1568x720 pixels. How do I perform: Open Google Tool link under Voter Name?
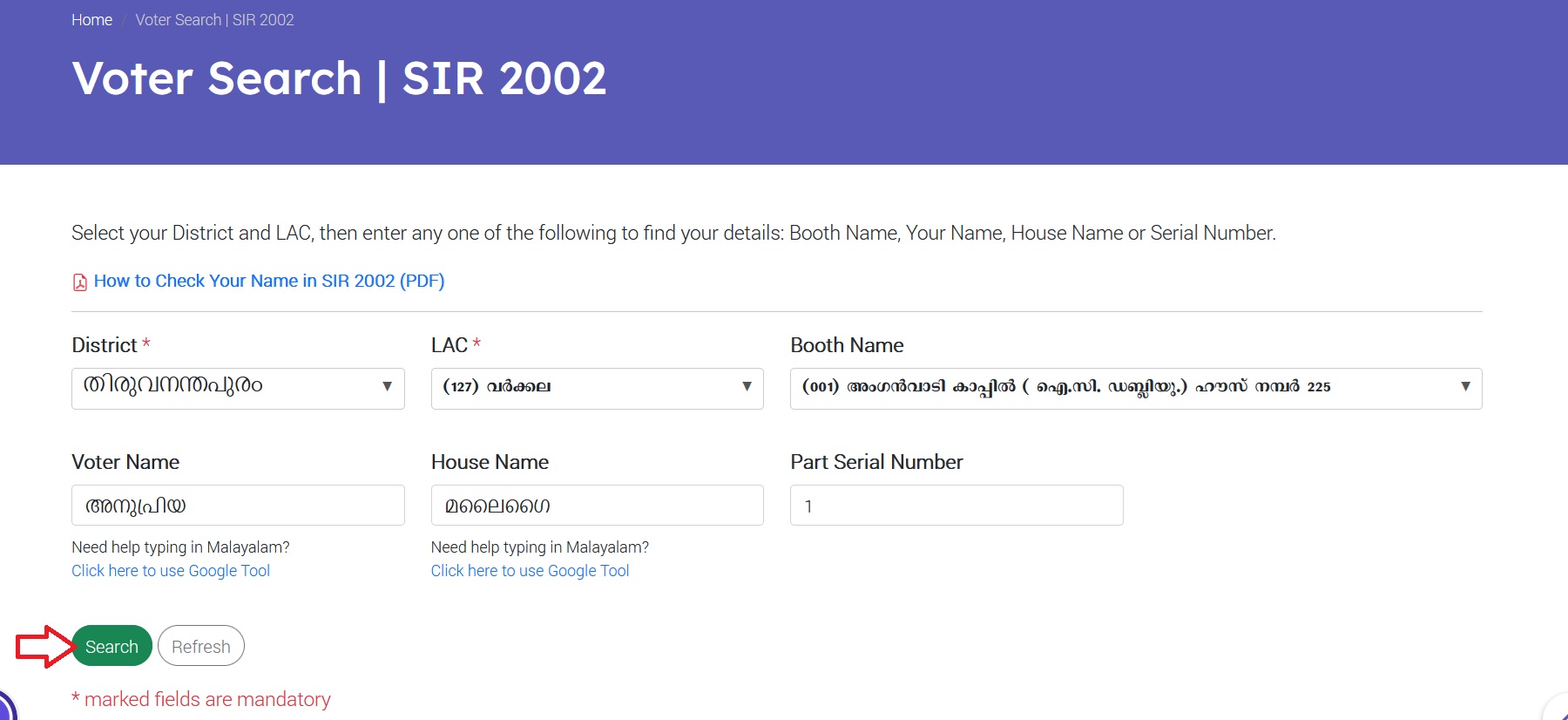tap(171, 571)
